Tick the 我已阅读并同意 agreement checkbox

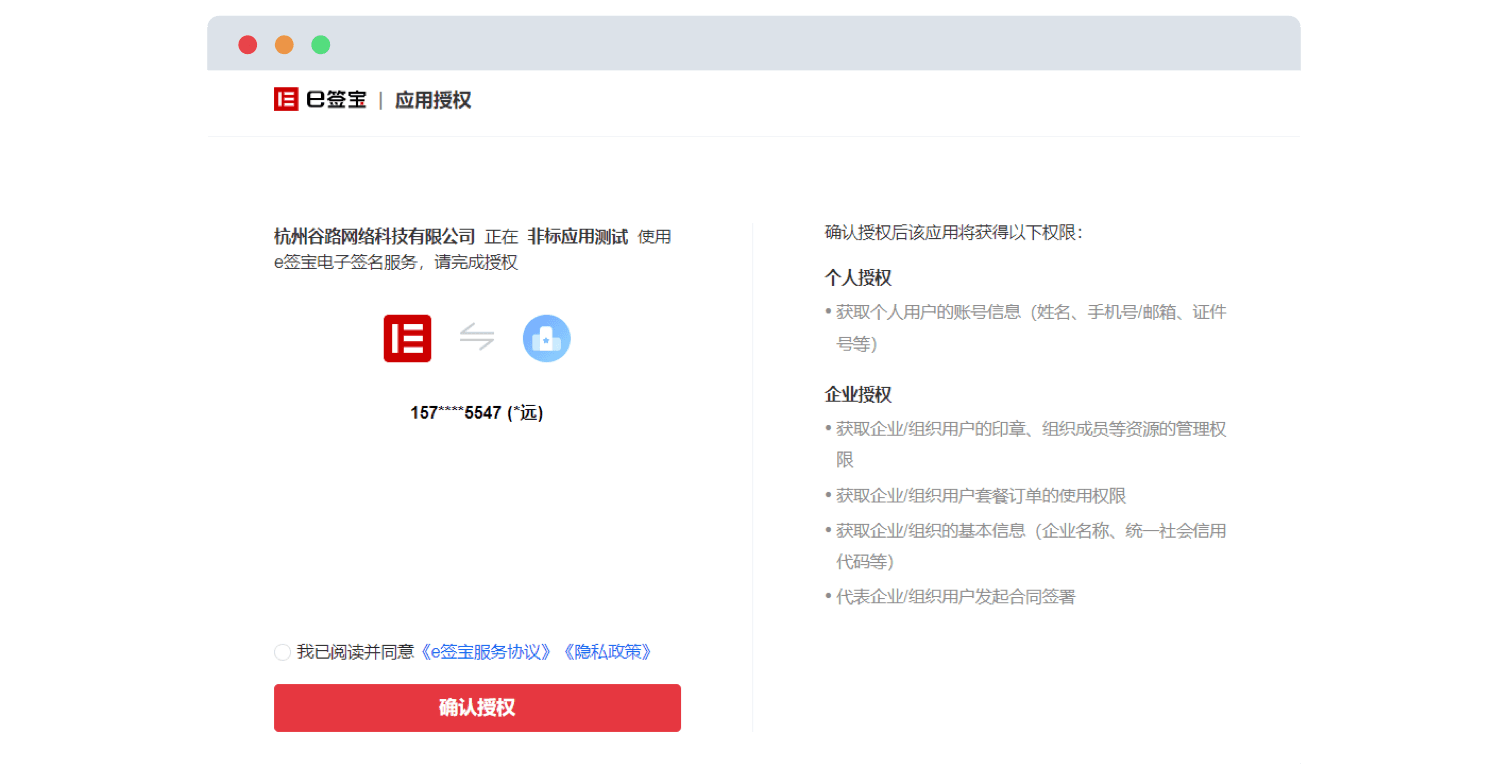[282, 652]
